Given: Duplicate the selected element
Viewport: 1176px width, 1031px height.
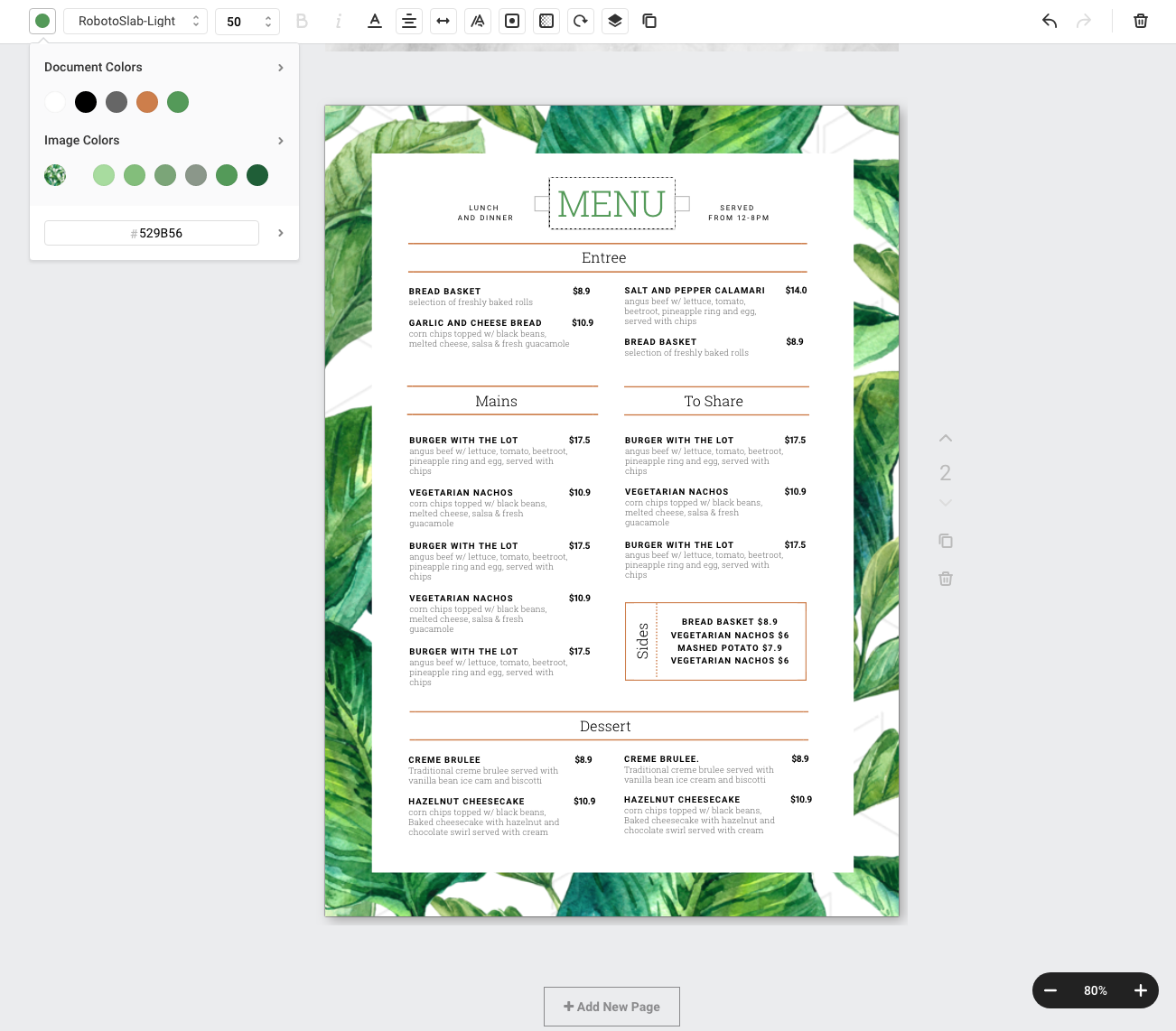Looking at the screenshot, I should click(649, 21).
